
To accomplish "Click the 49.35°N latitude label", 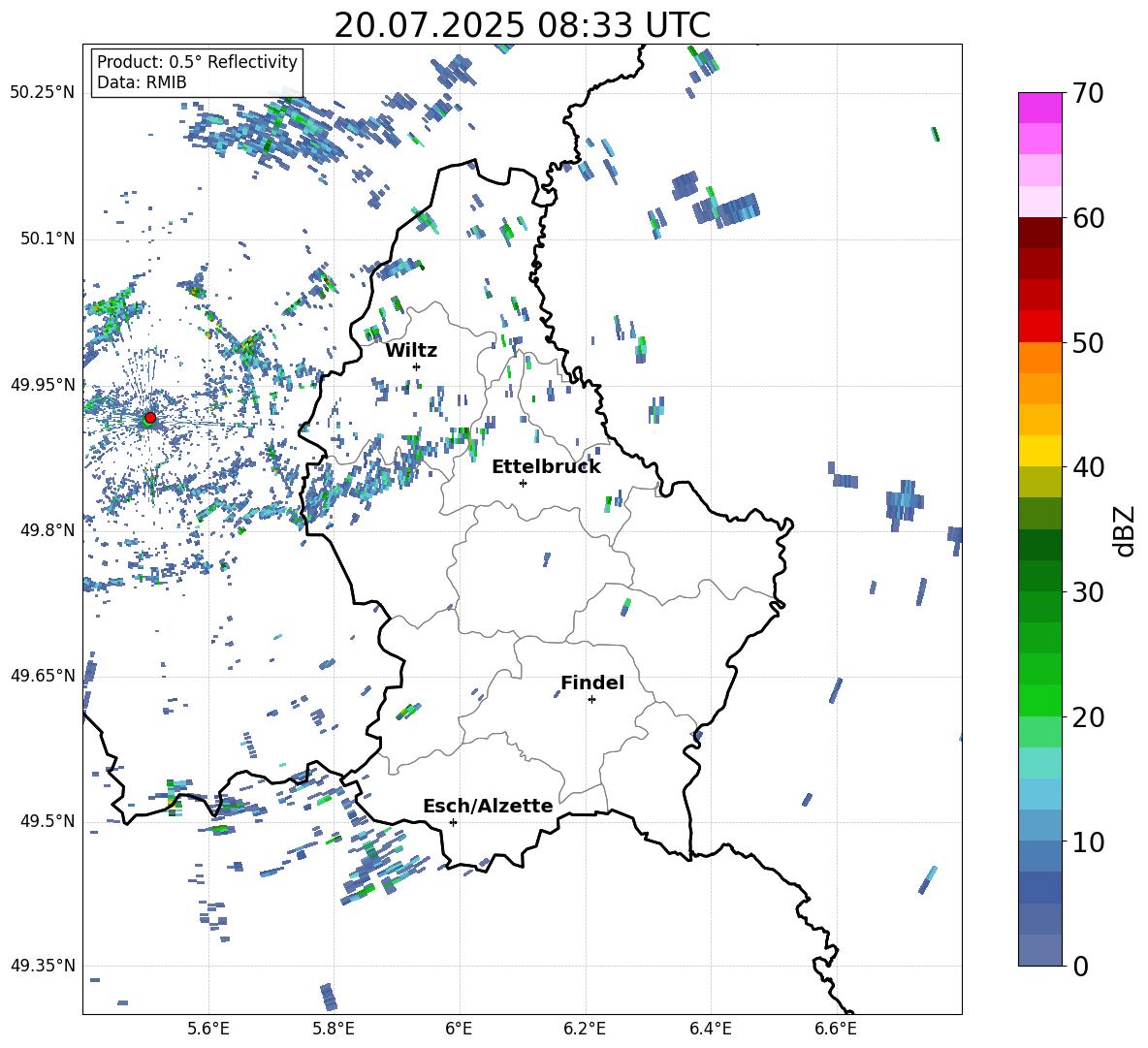I will (43, 966).
